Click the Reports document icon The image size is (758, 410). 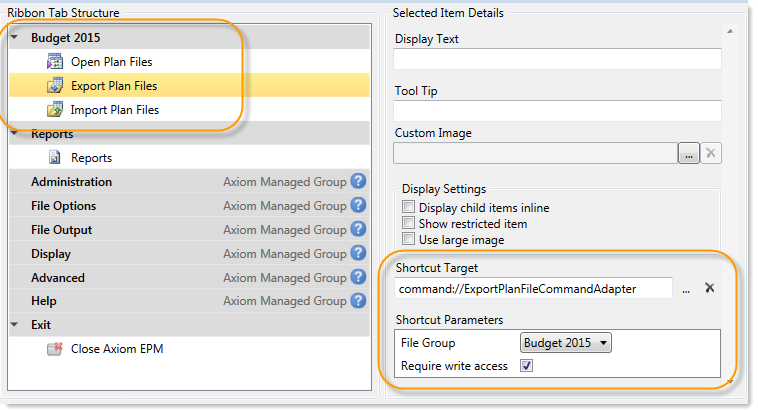point(55,158)
